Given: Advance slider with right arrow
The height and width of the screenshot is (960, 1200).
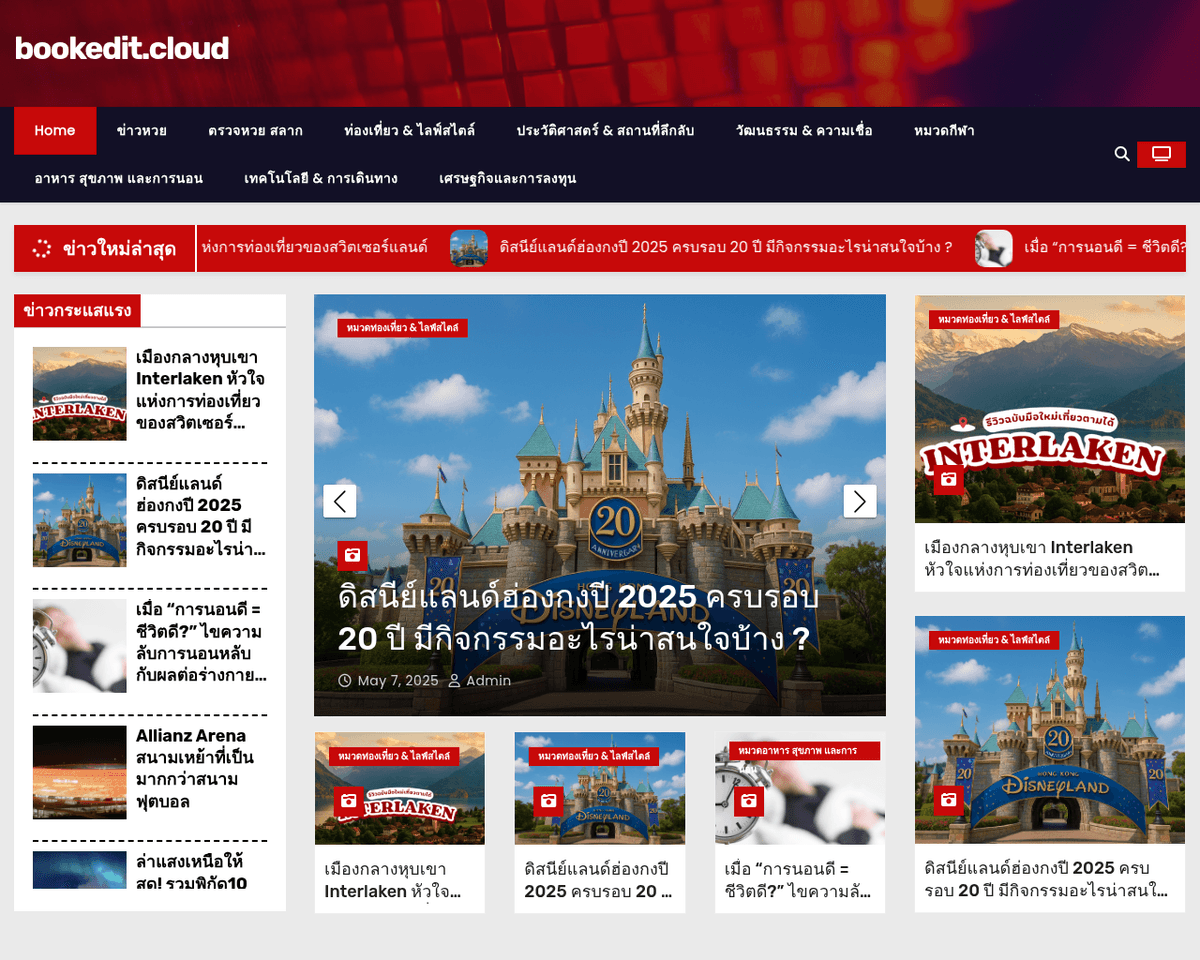Looking at the screenshot, I should [860, 501].
